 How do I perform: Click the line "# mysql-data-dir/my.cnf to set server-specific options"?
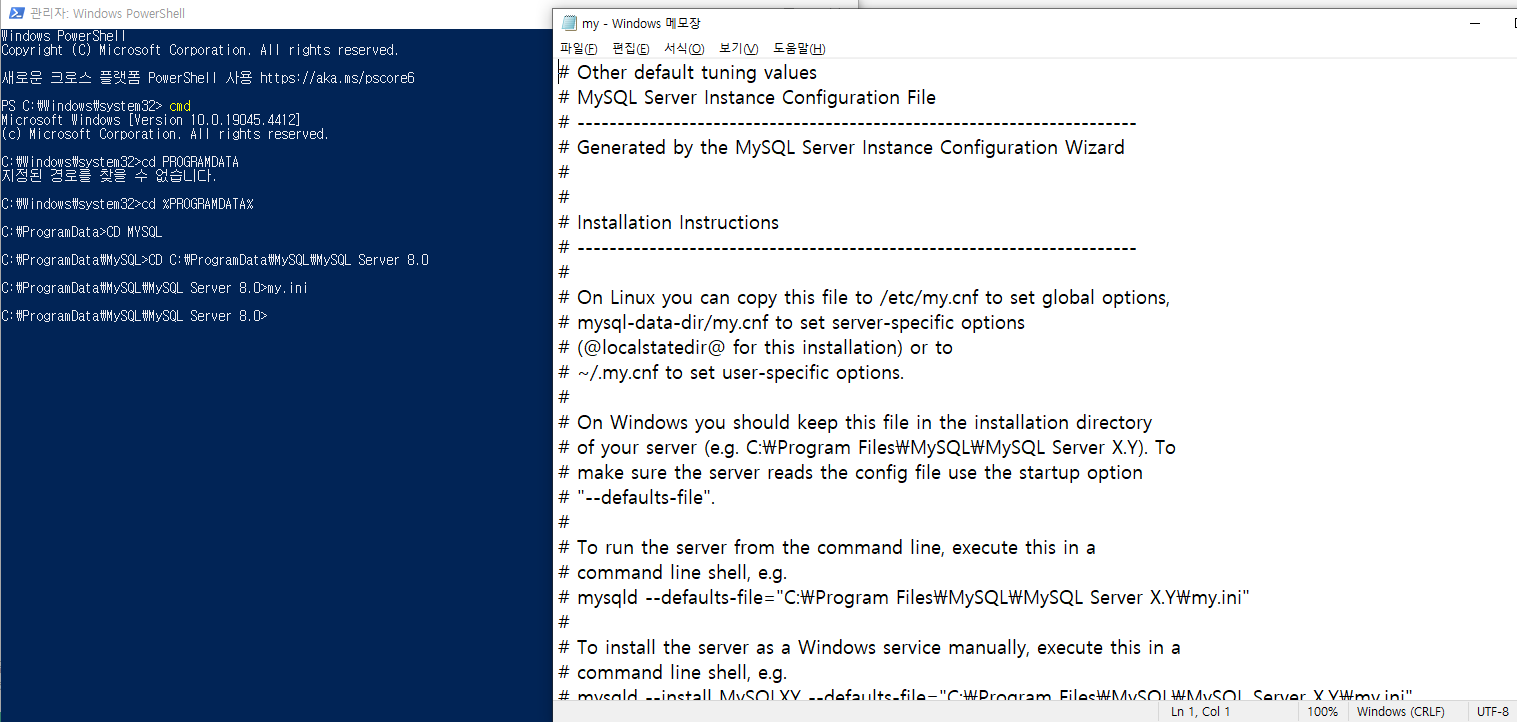coord(791,322)
